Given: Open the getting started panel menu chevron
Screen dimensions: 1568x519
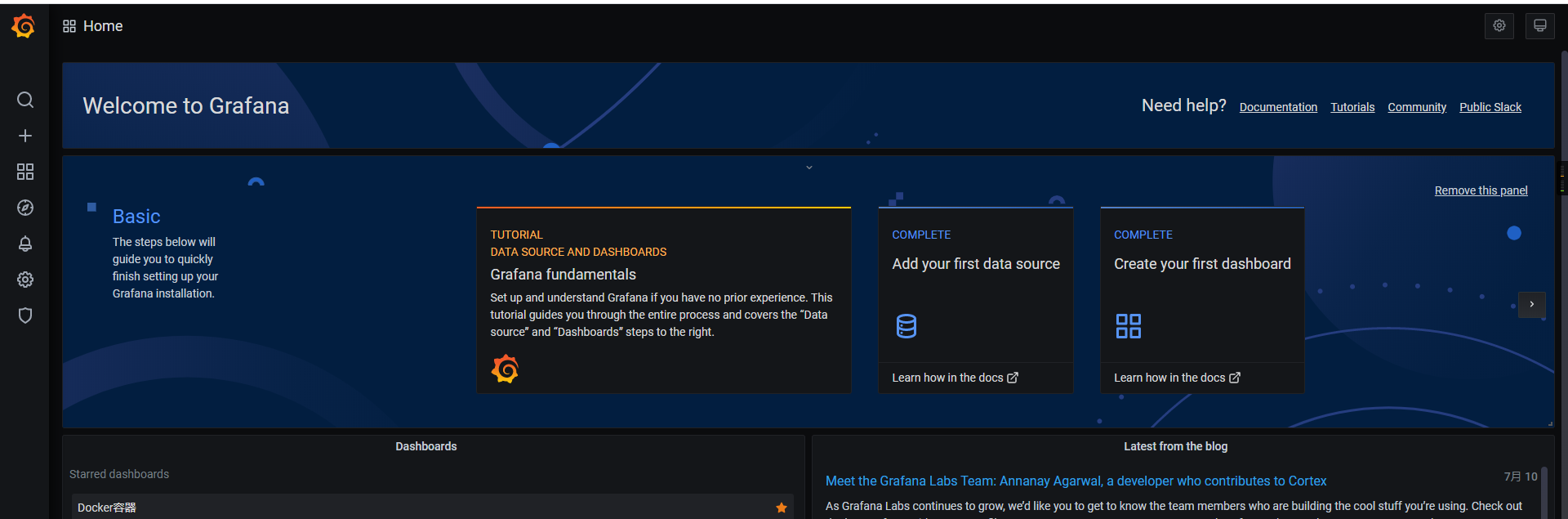Looking at the screenshot, I should [x=809, y=168].
